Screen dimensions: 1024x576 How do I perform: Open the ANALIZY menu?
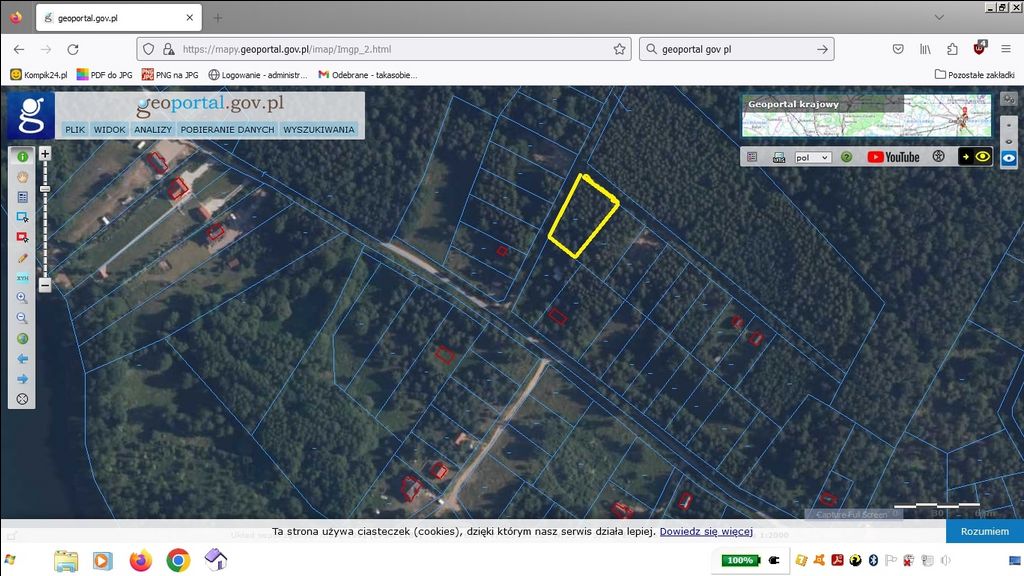click(x=153, y=129)
